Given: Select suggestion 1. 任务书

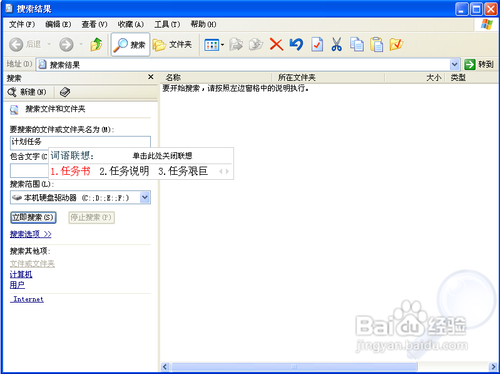Looking at the screenshot, I should [70, 171].
